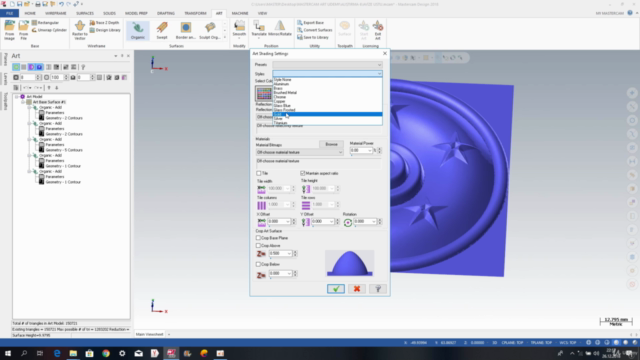Enable the Tile checkbox
This screenshot has width=640, height=360.
(x=258, y=173)
